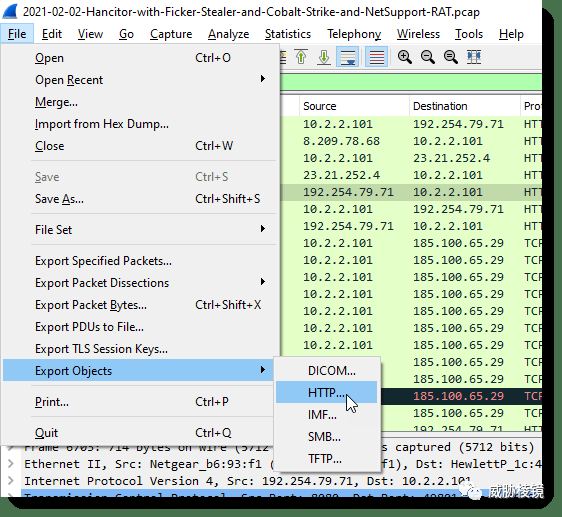The width and height of the screenshot is (562, 517).
Task: Click the zoom in magnifier icon
Action: coord(405,57)
